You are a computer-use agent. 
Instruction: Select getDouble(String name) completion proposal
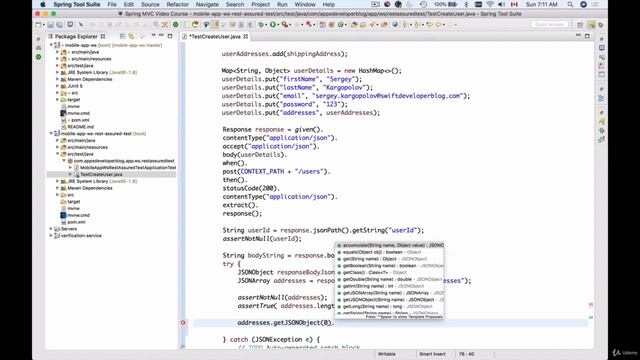pyautogui.click(x=389, y=279)
